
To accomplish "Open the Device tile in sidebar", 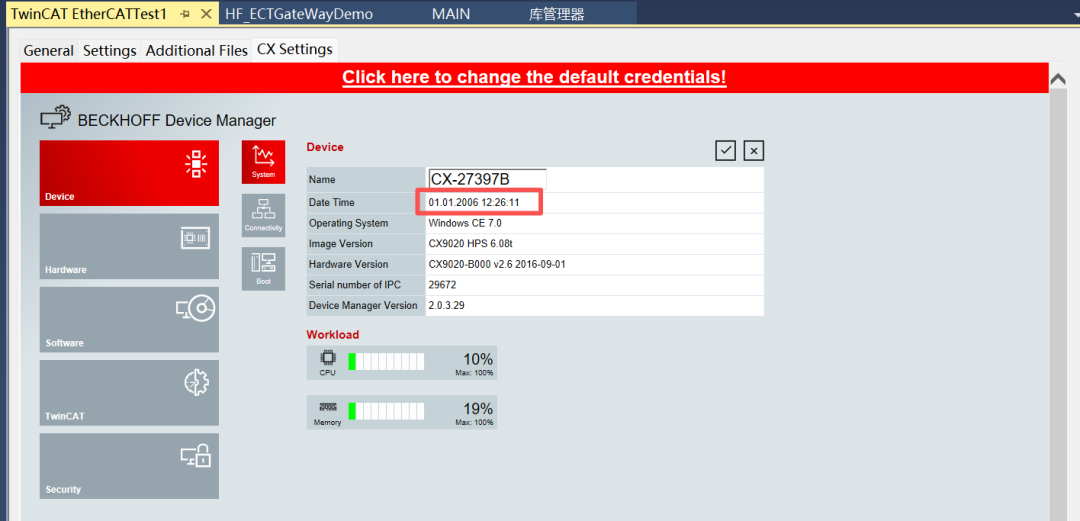I will pyautogui.click(x=129, y=173).
